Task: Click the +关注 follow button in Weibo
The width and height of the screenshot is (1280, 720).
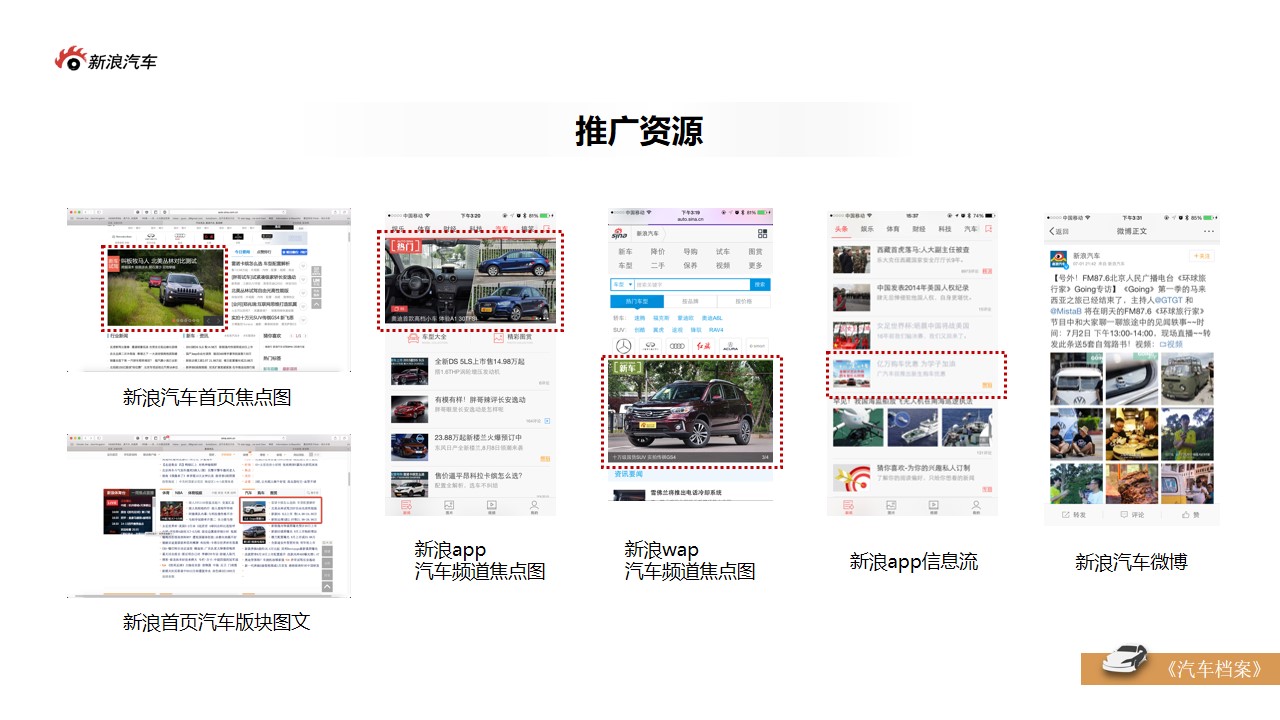Action: click(x=1202, y=256)
